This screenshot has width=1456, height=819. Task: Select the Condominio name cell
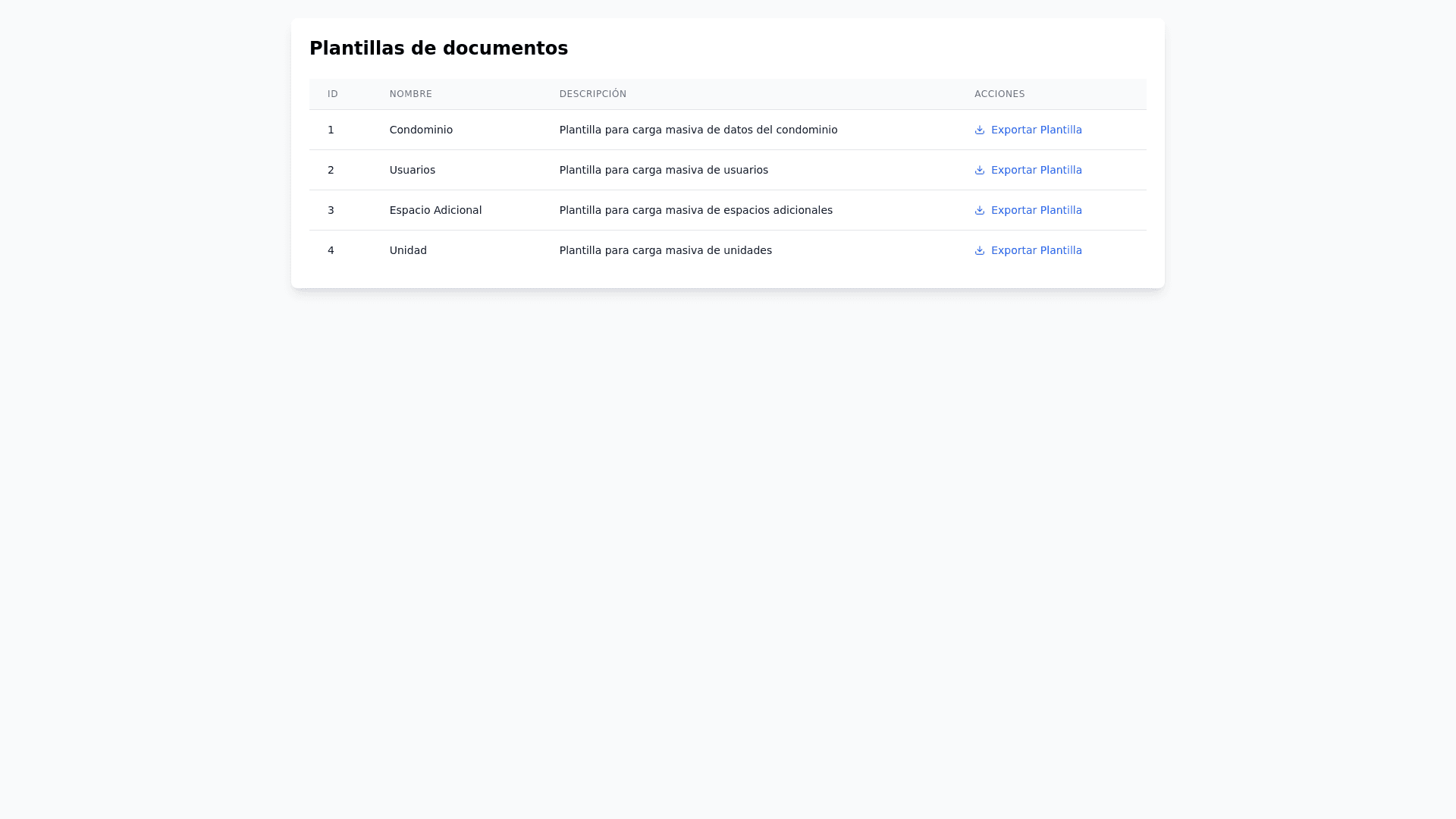421,130
